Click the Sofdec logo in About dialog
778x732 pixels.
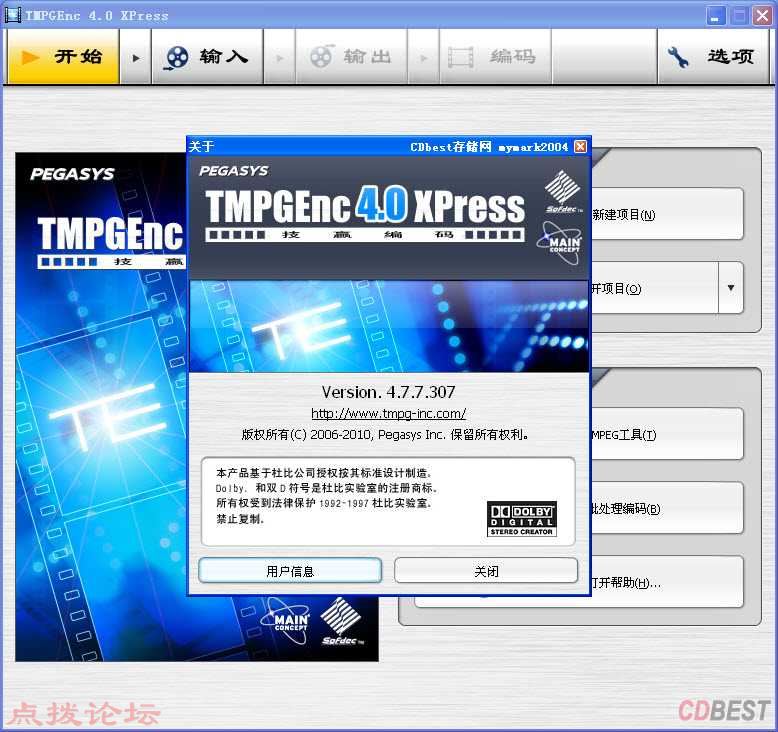coord(563,192)
